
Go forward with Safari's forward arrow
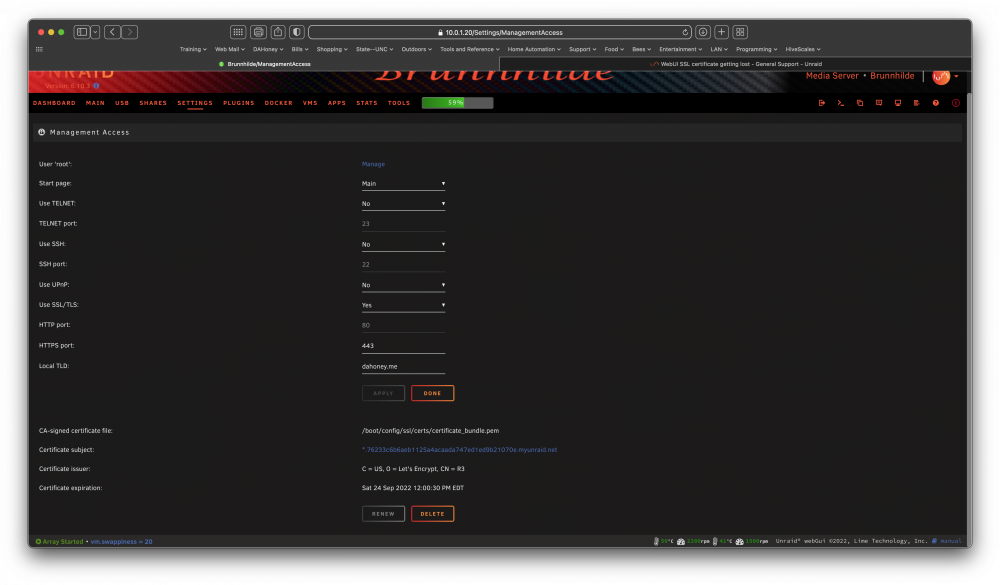coord(129,32)
